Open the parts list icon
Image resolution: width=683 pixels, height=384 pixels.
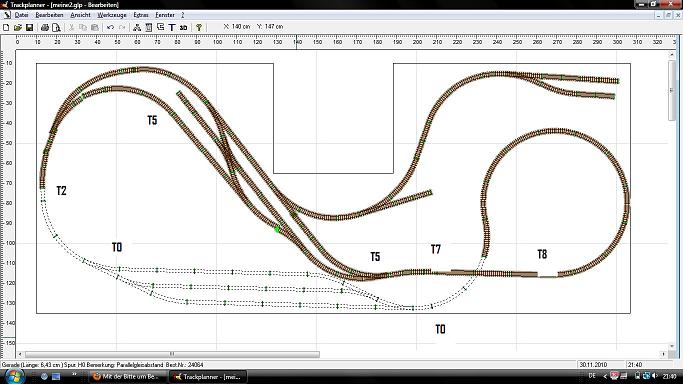click(149, 27)
